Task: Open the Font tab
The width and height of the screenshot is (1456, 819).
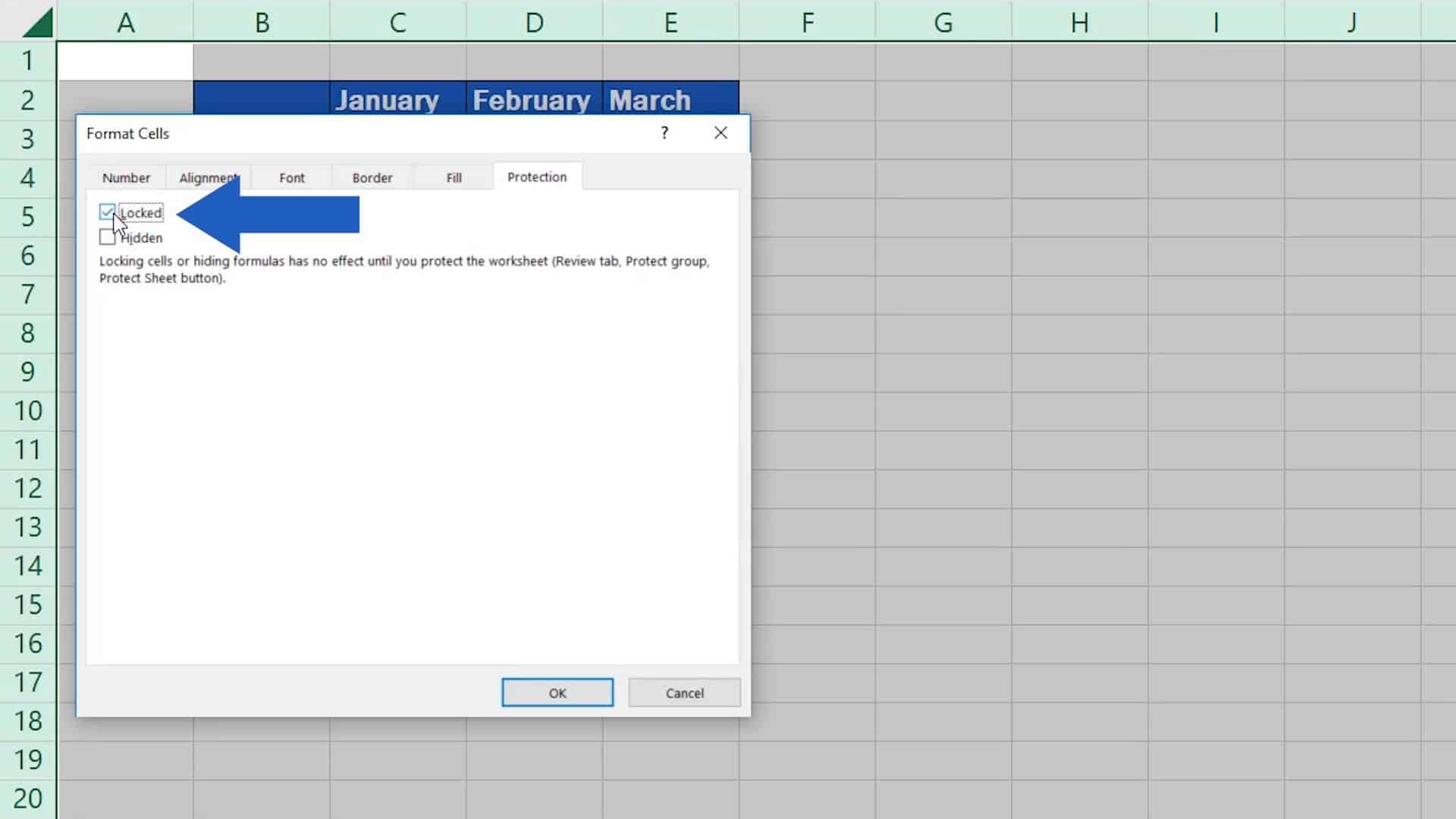Action: (x=291, y=177)
